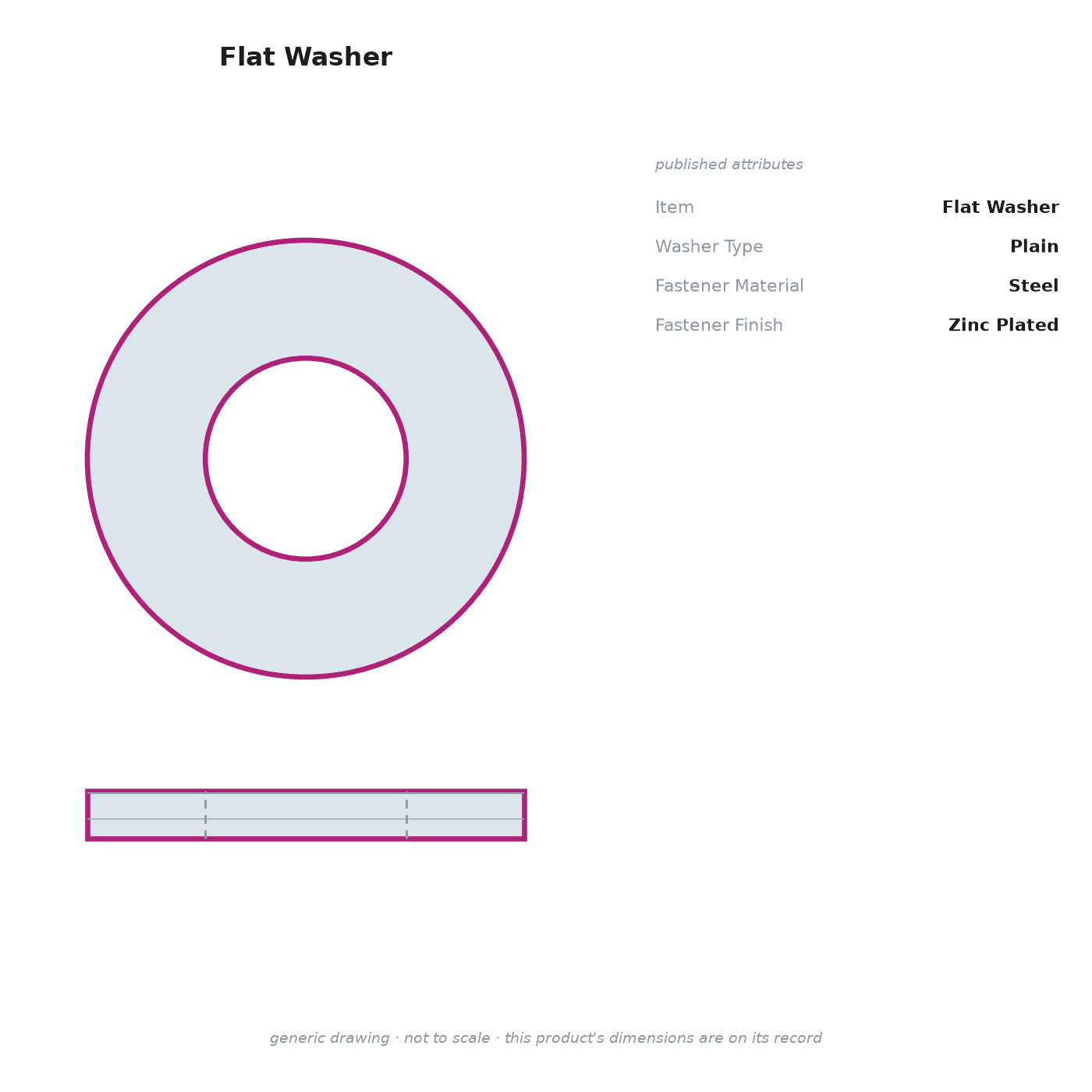Click the washer side-view rectangle
The image size is (1092, 1092).
click(306, 815)
